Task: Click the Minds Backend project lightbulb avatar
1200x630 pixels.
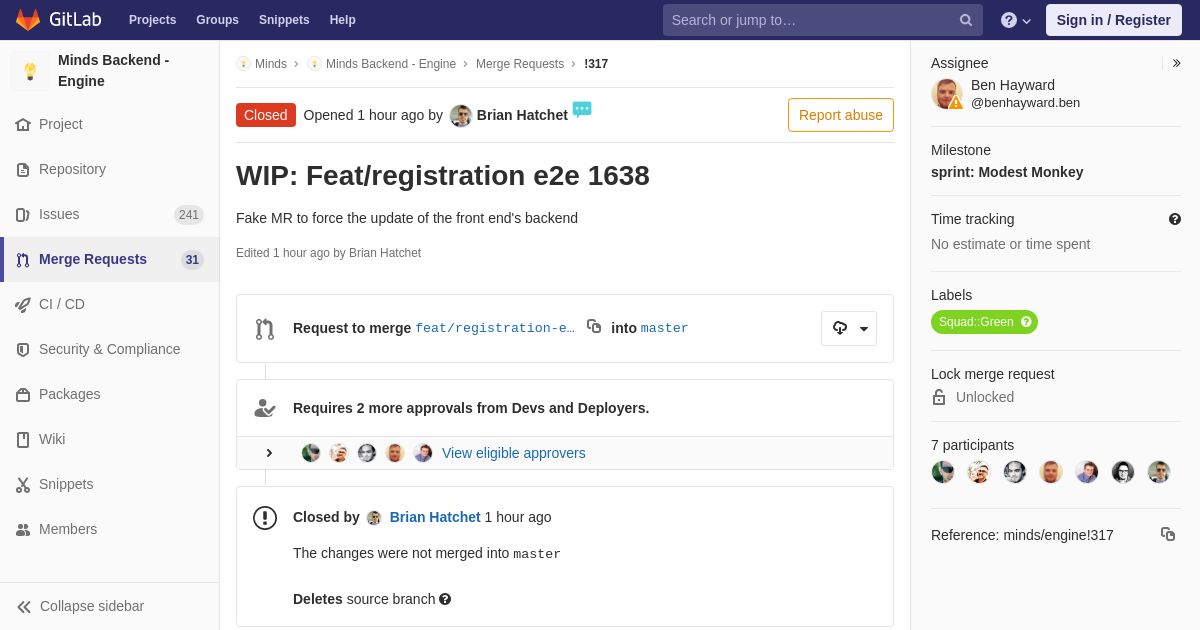Action: click(30, 71)
